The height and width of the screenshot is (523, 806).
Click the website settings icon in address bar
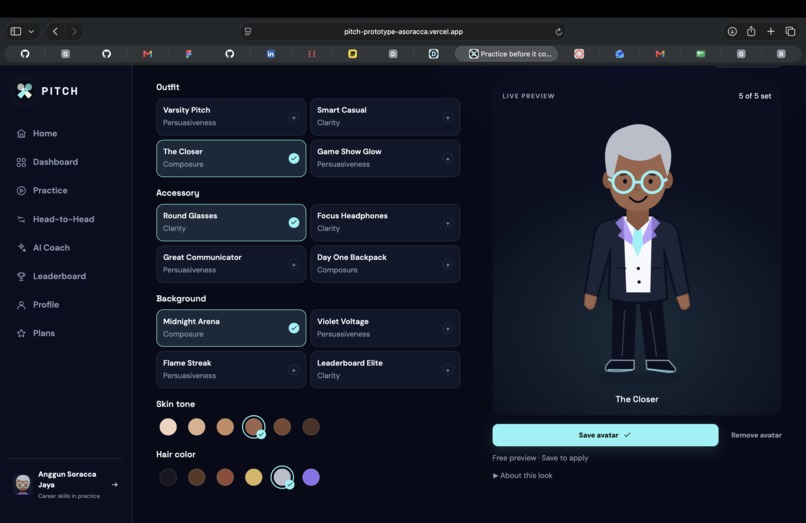(248, 31)
